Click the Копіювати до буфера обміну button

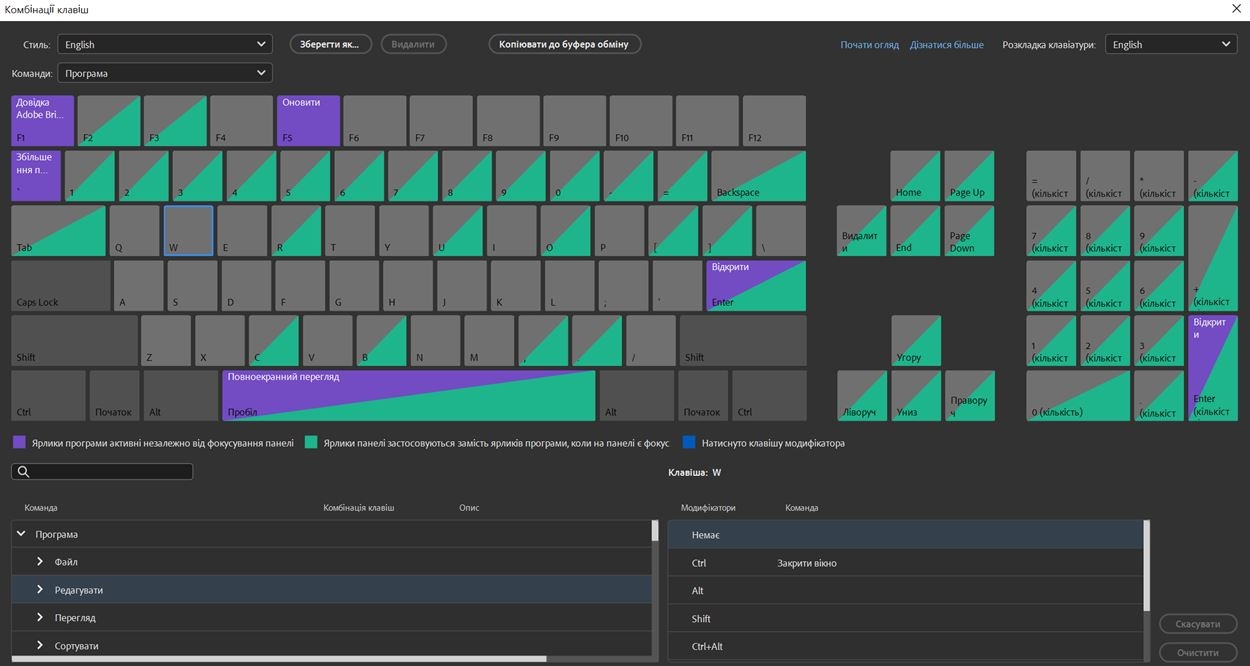(564, 43)
